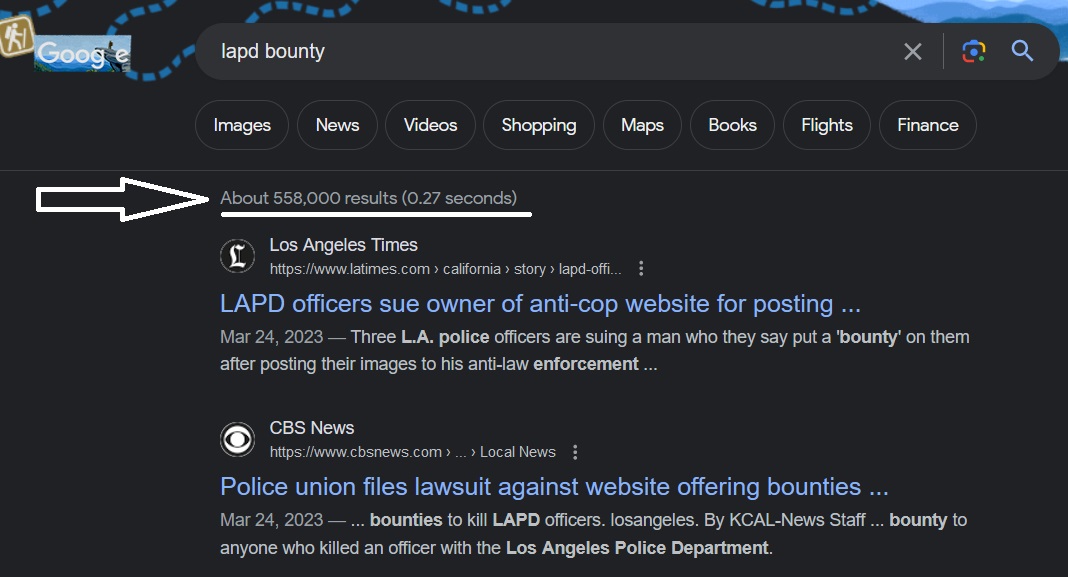The image size is (1068, 577).
Task: Open Google Lens camera search
Action: pos(973,51)
